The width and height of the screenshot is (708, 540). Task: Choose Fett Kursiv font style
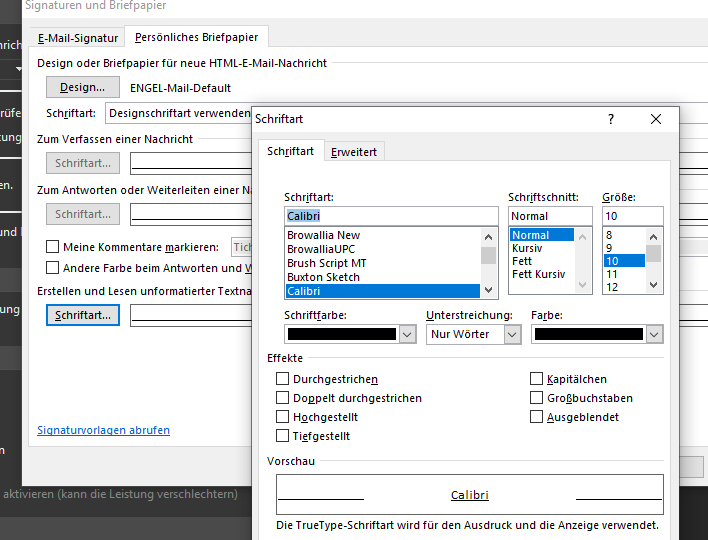[x=542, y=274]
